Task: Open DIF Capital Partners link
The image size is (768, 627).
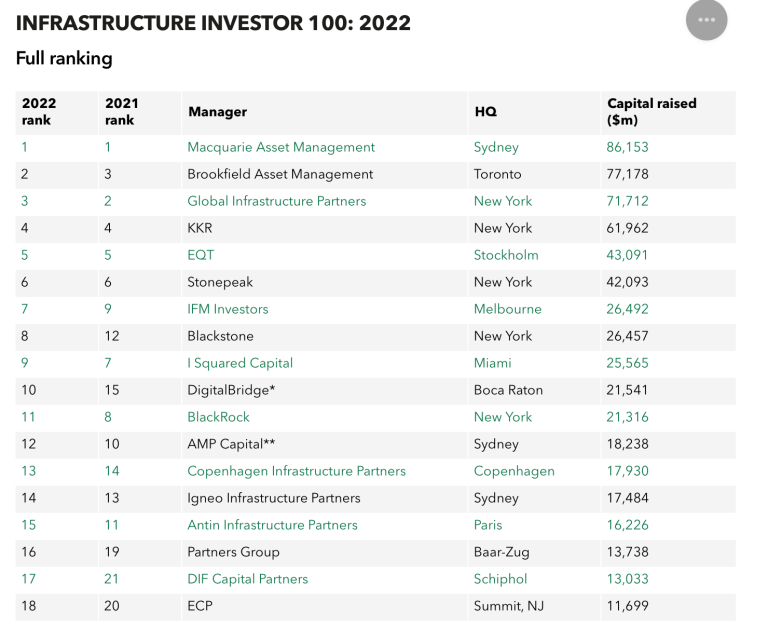Action: [247, 579]
